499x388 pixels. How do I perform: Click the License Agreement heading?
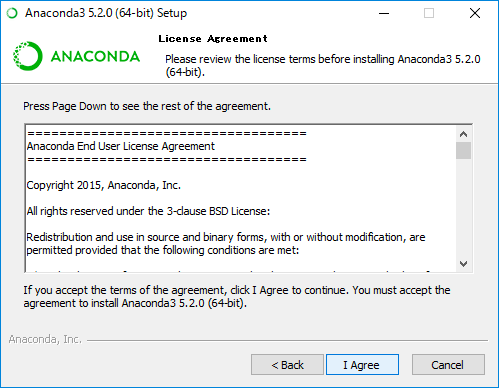tap(213, 39)
